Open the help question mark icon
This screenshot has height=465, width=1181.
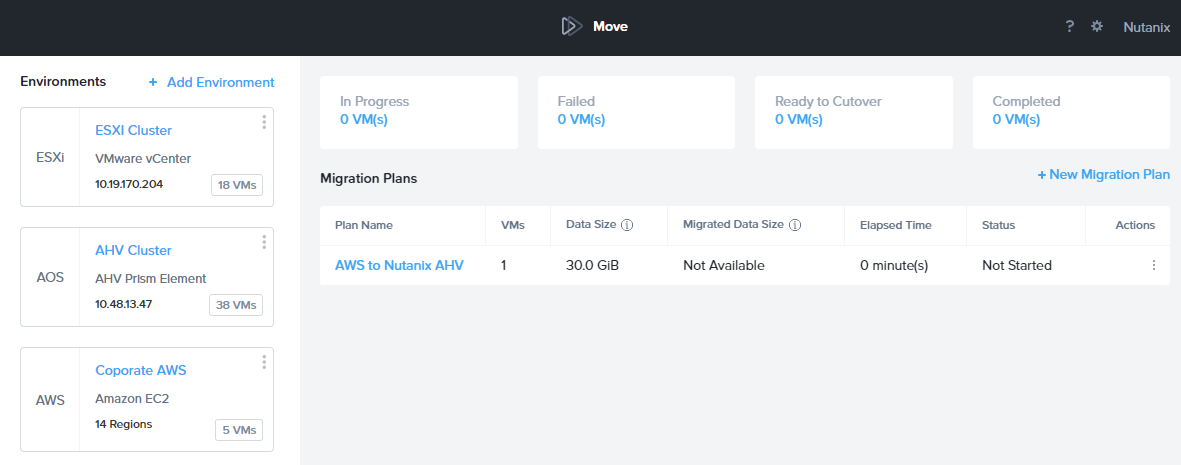(x=1069, y=27)
